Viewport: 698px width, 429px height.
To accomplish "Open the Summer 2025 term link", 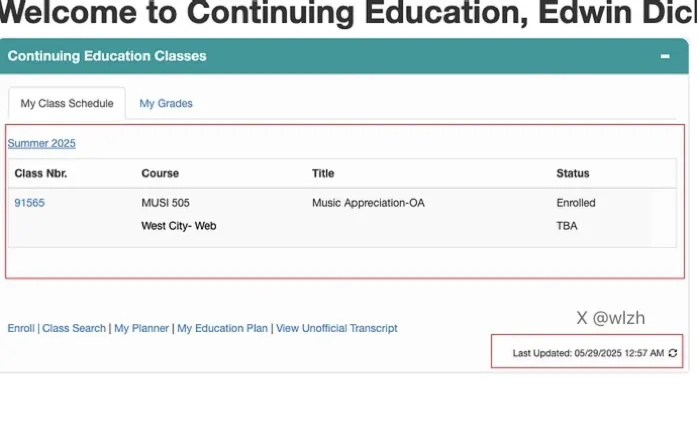I will pos(42,143).
